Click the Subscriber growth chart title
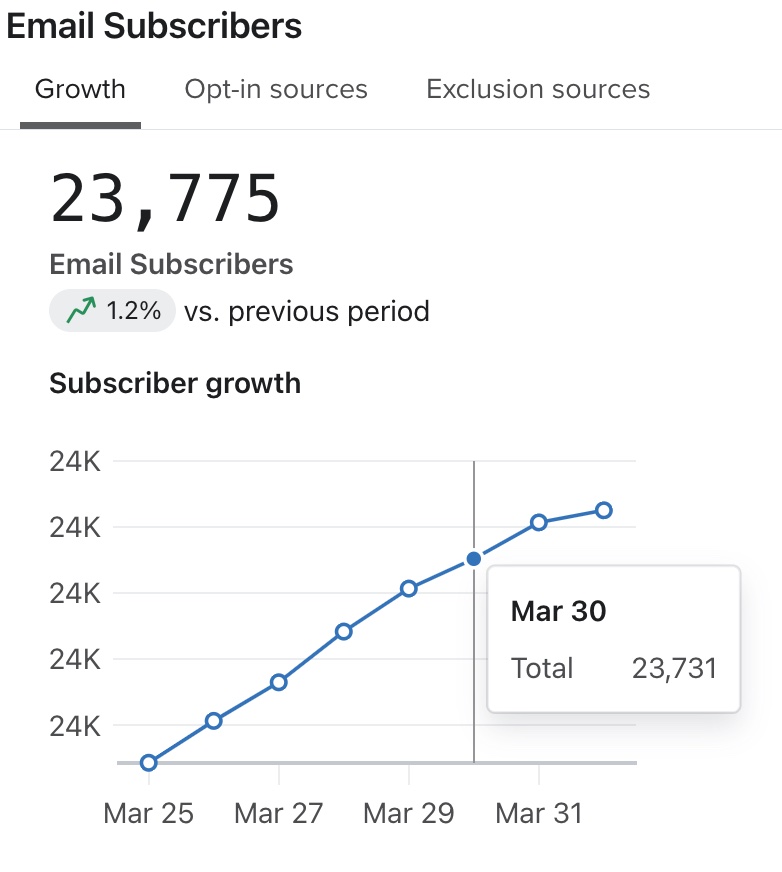The height and width of the screenshot is (872, 782). pos(175,383)
